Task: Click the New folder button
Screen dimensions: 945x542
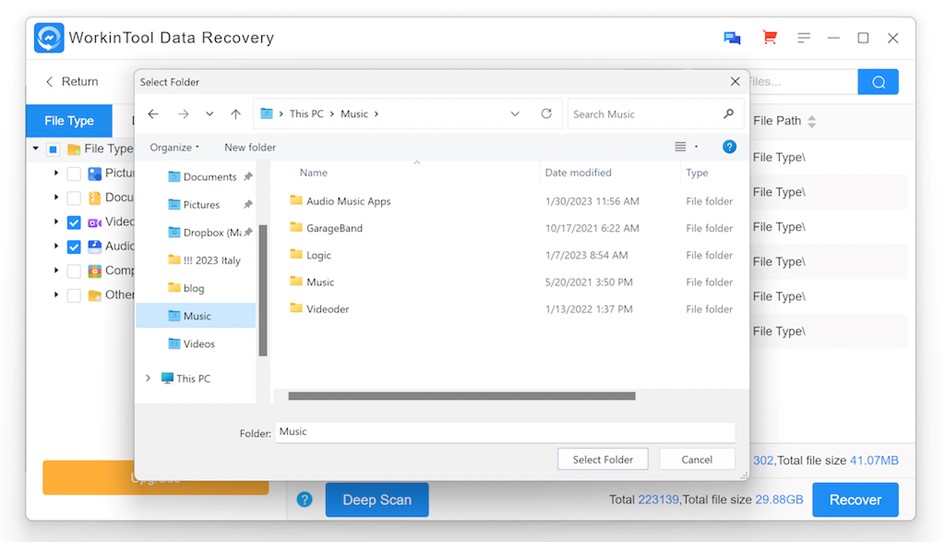Action: pos(250,147)
